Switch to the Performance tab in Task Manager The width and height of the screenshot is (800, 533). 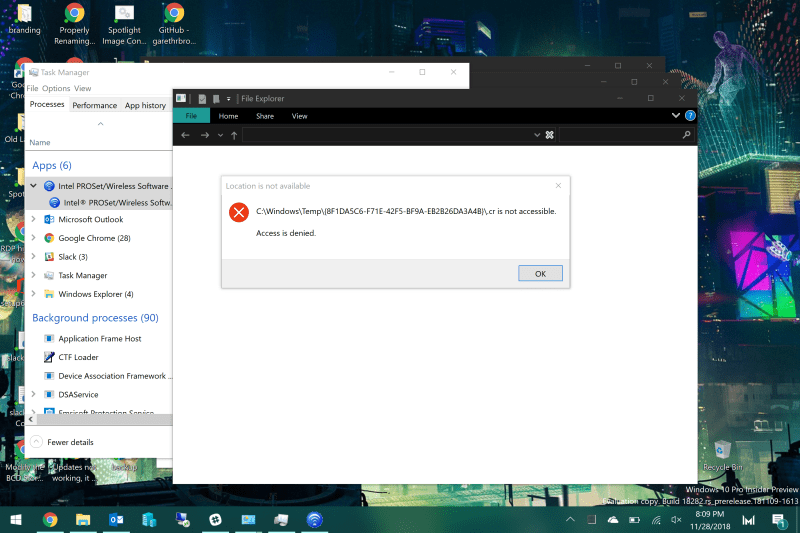click(x=94, y=105)
